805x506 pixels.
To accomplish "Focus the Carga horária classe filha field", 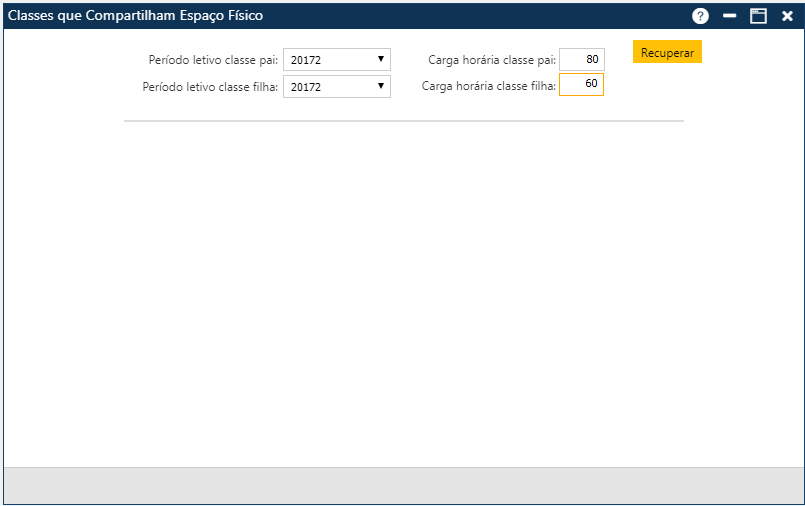I will tap(581, 85).
